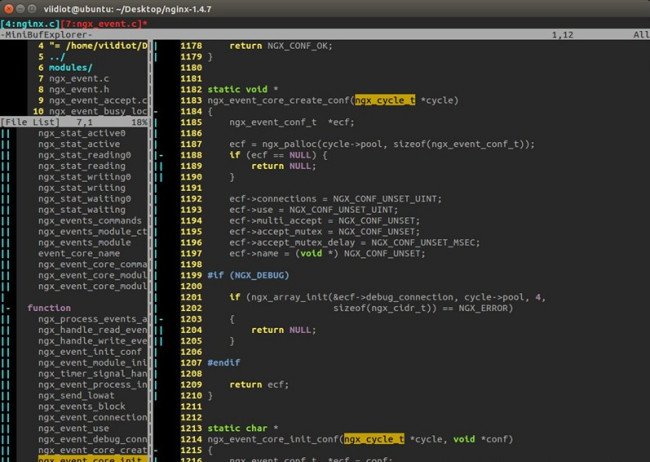Place cursor on line number 1201
Screen dimensions: 650x462
(191, 297)
